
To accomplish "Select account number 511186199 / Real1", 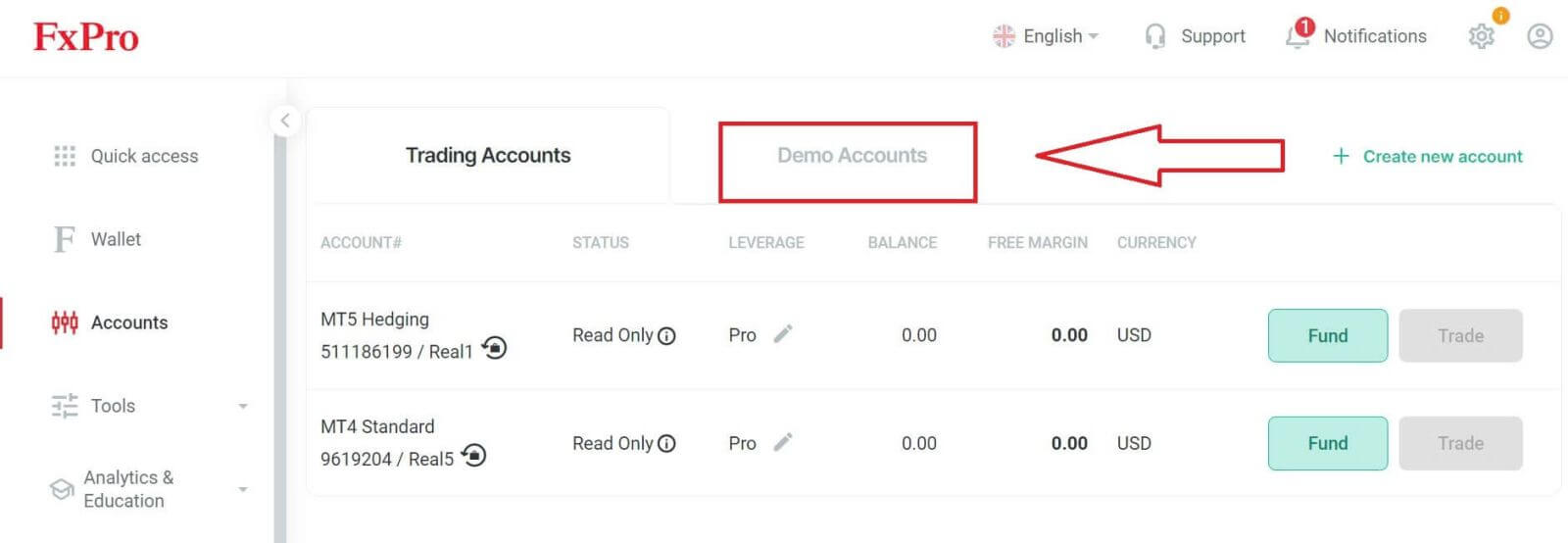I will point(397,351).
